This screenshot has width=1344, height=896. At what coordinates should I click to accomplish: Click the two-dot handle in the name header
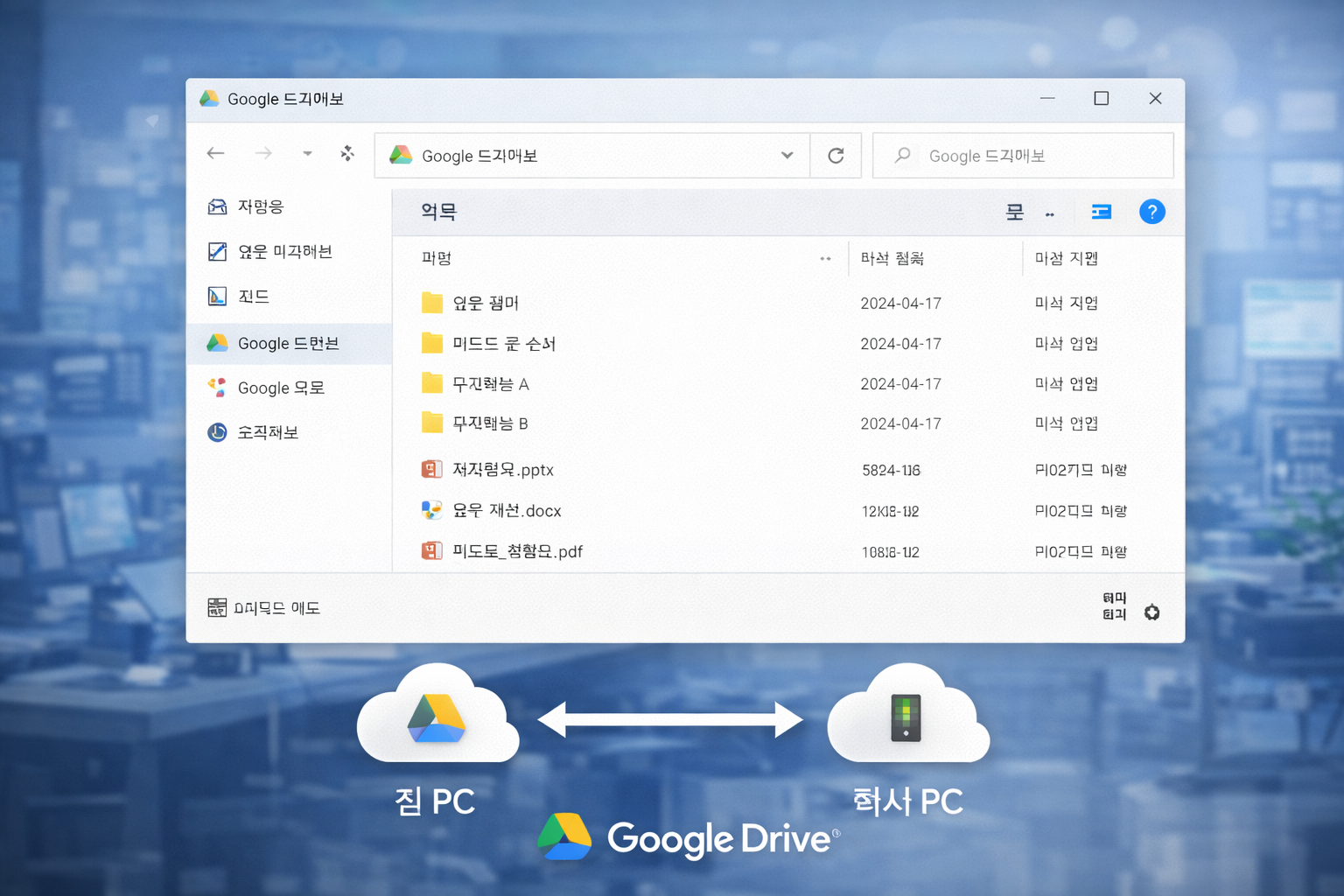(x=825, y=259)
